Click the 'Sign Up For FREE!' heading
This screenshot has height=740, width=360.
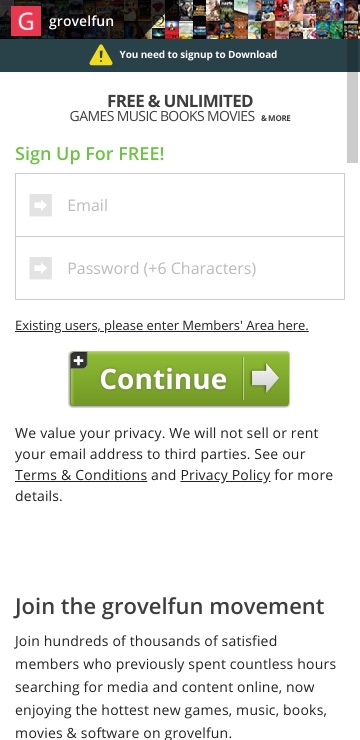point(90,154)
